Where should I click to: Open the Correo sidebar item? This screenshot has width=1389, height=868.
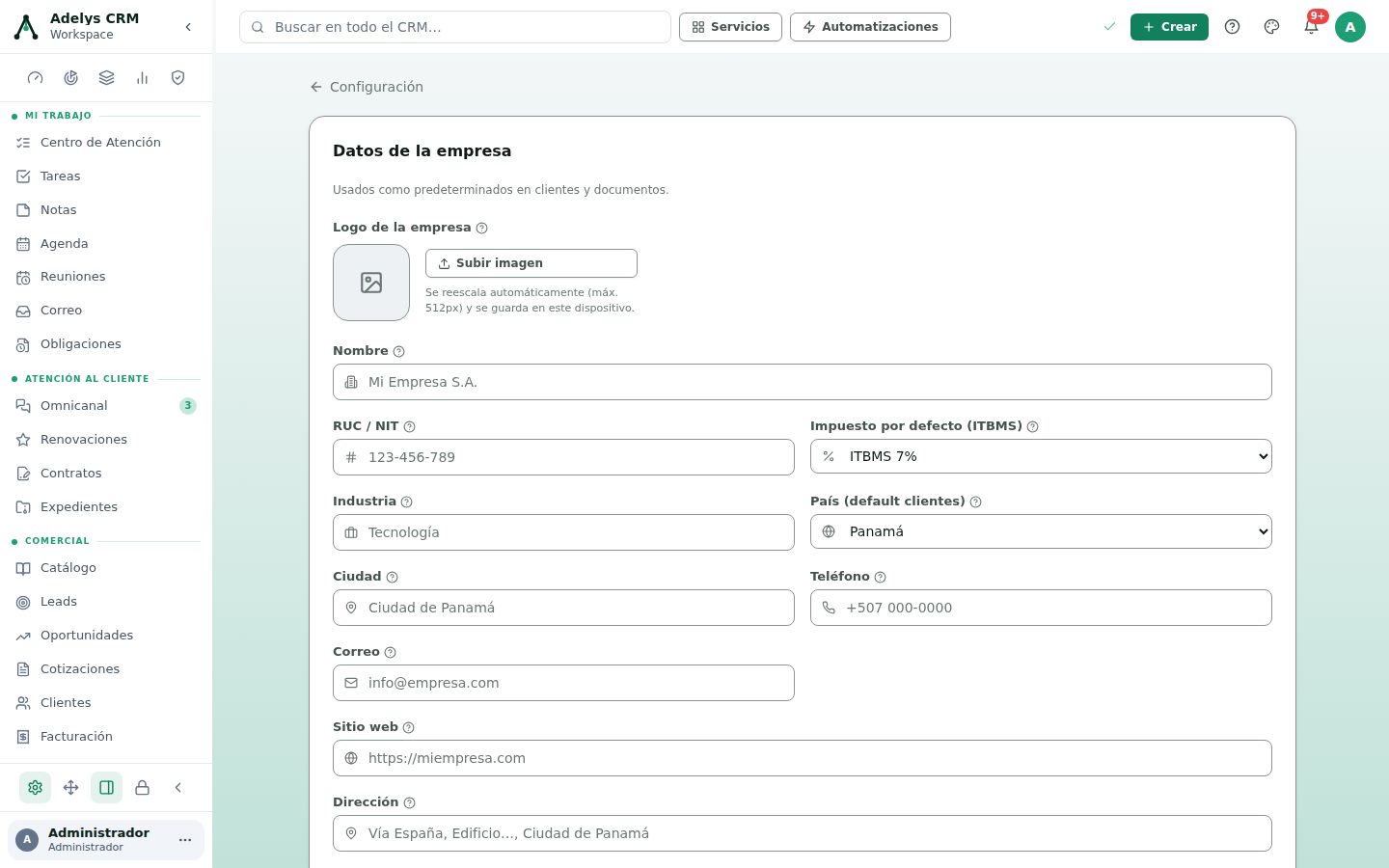(106, 311)
